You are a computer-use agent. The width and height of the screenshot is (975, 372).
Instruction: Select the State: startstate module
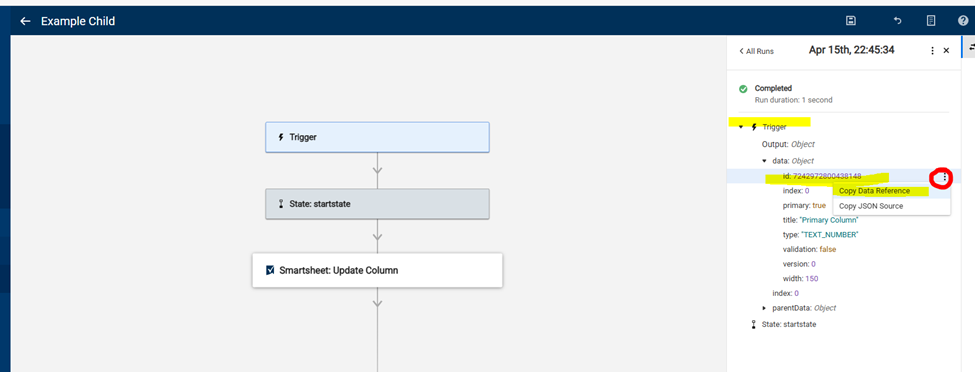click(x=377, y=203)
